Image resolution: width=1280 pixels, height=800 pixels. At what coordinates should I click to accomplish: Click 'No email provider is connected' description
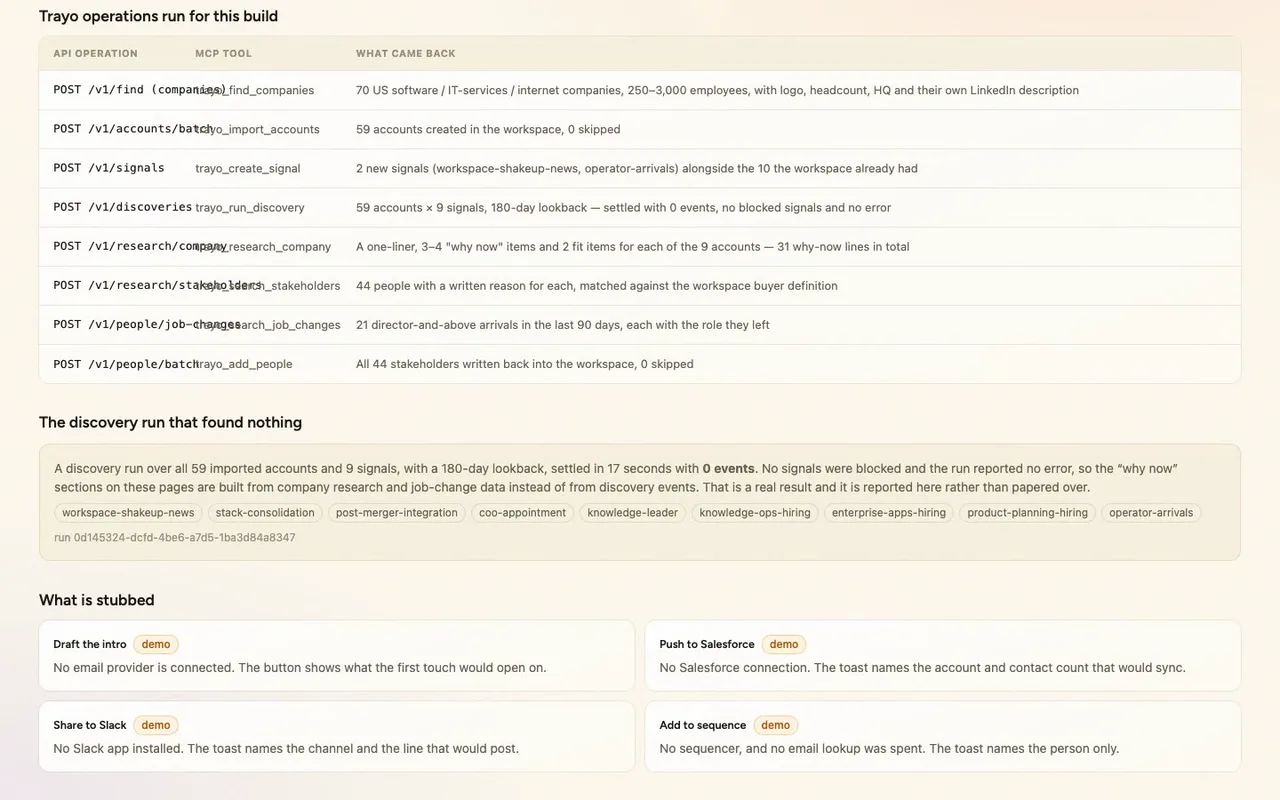pos(300,668)
